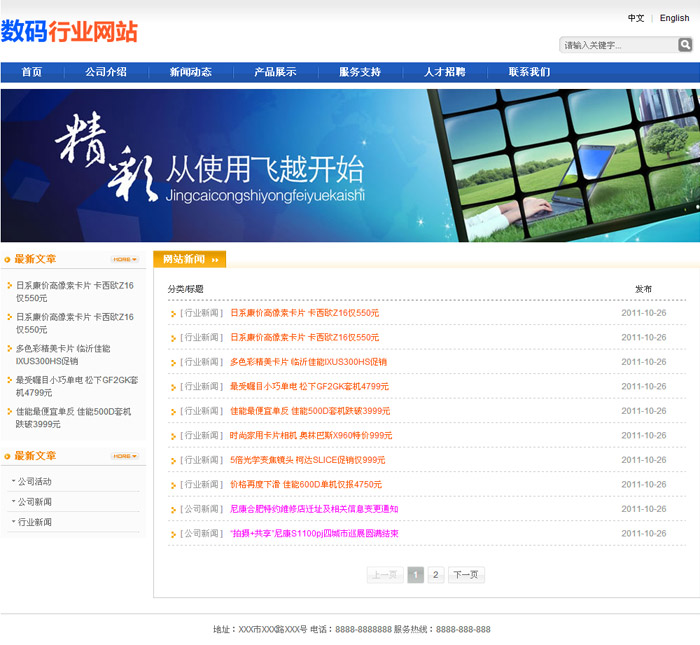Open the 公司介绍 menu item
The image size is (700, 645).
(x=106, y=72)
